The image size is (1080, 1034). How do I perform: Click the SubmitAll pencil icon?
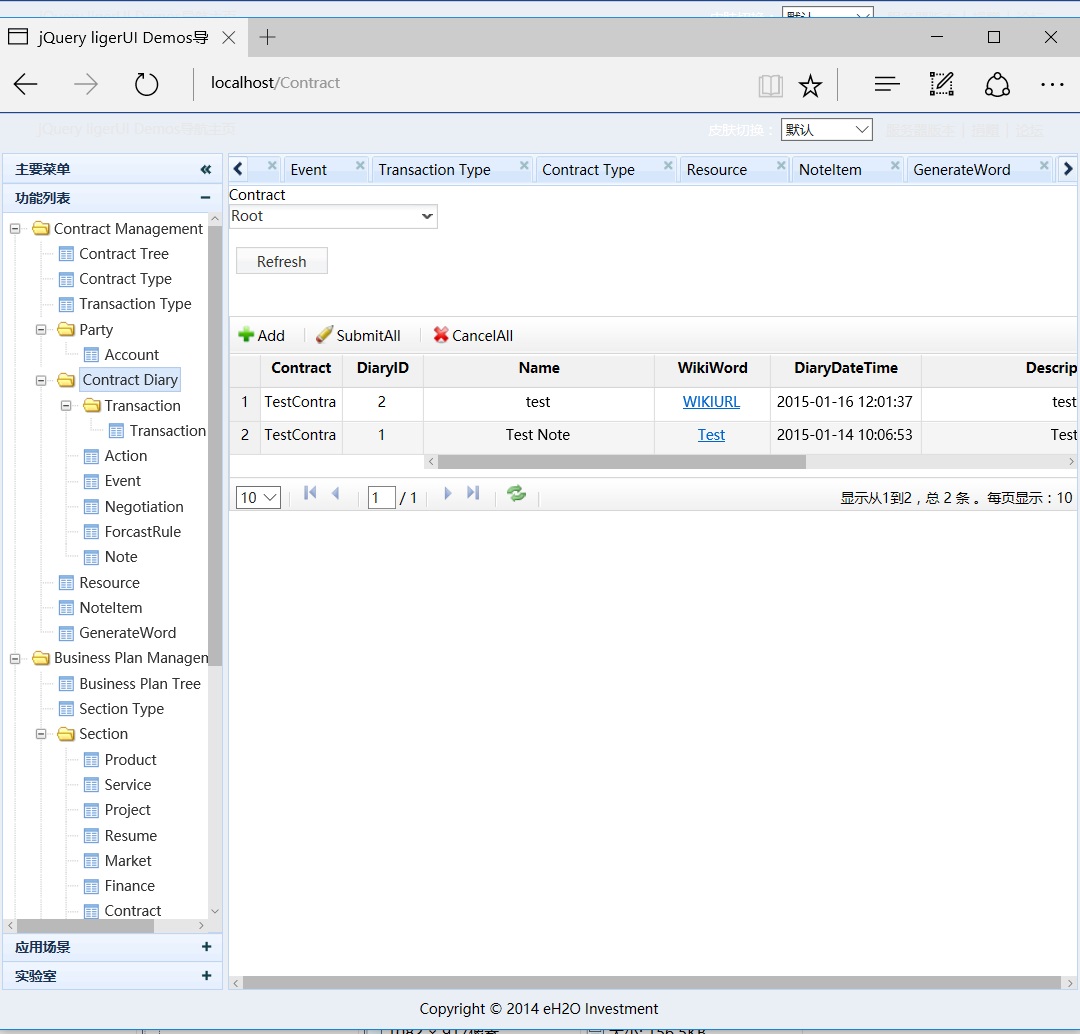(324, 335)
